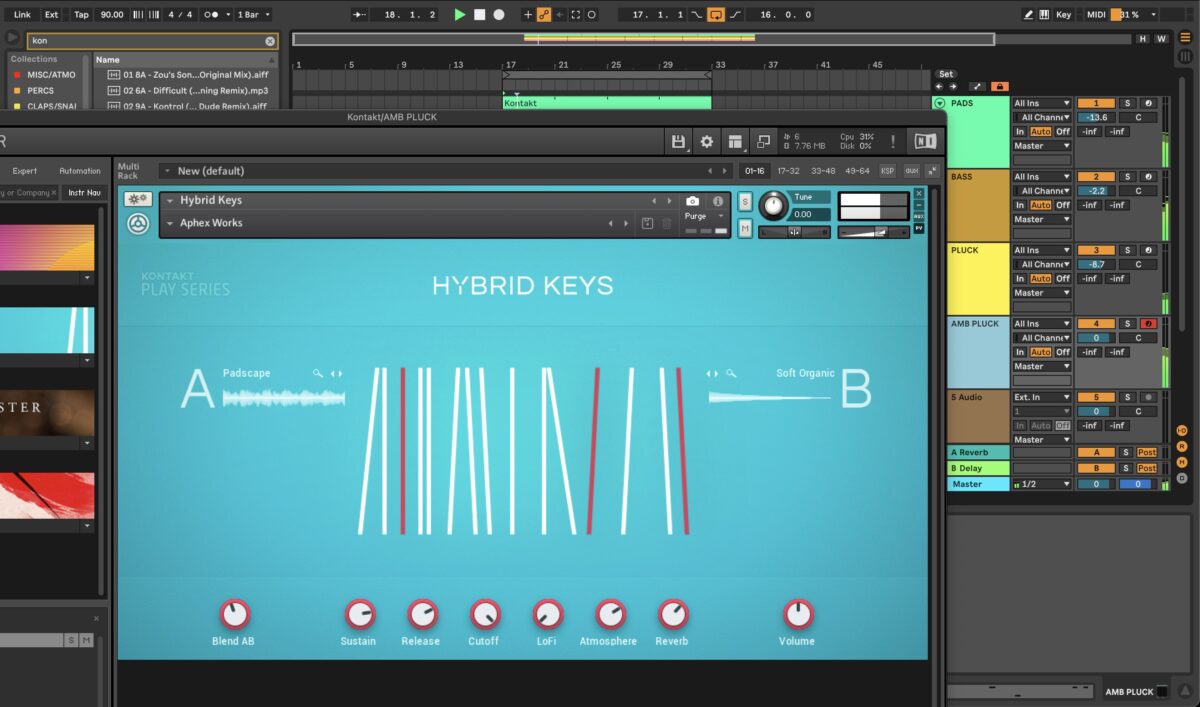The image size is (1200, 707).
Task: Open Aphex Works snapshot dropdown
Action: 170,223
